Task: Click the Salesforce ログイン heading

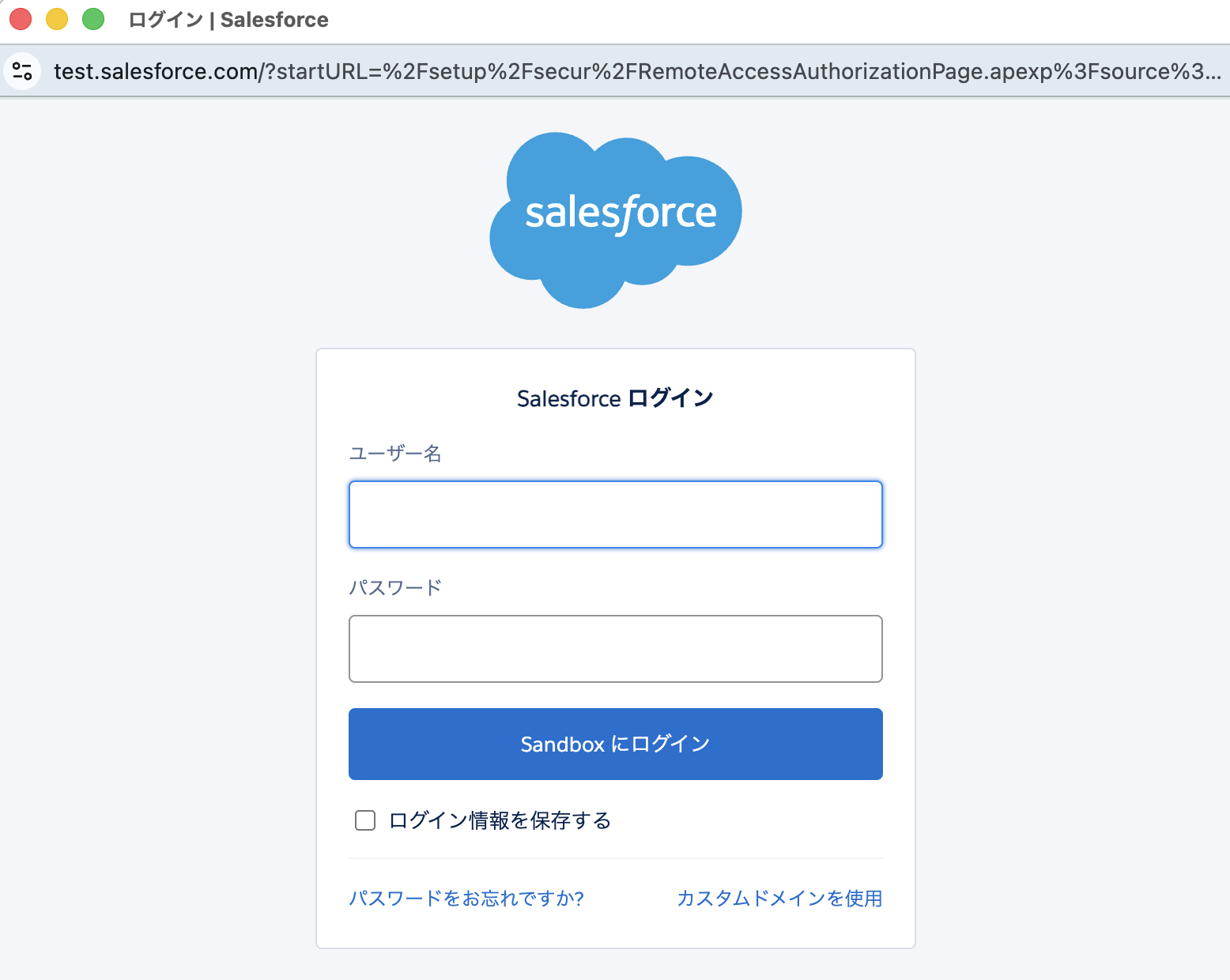Action: [x=615, y=398]
